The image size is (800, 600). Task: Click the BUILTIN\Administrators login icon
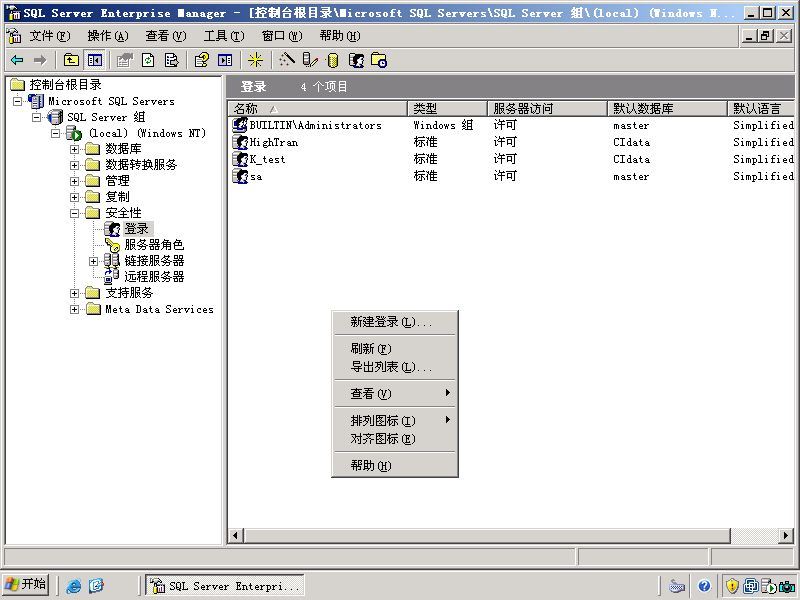(x=240, y=125)
